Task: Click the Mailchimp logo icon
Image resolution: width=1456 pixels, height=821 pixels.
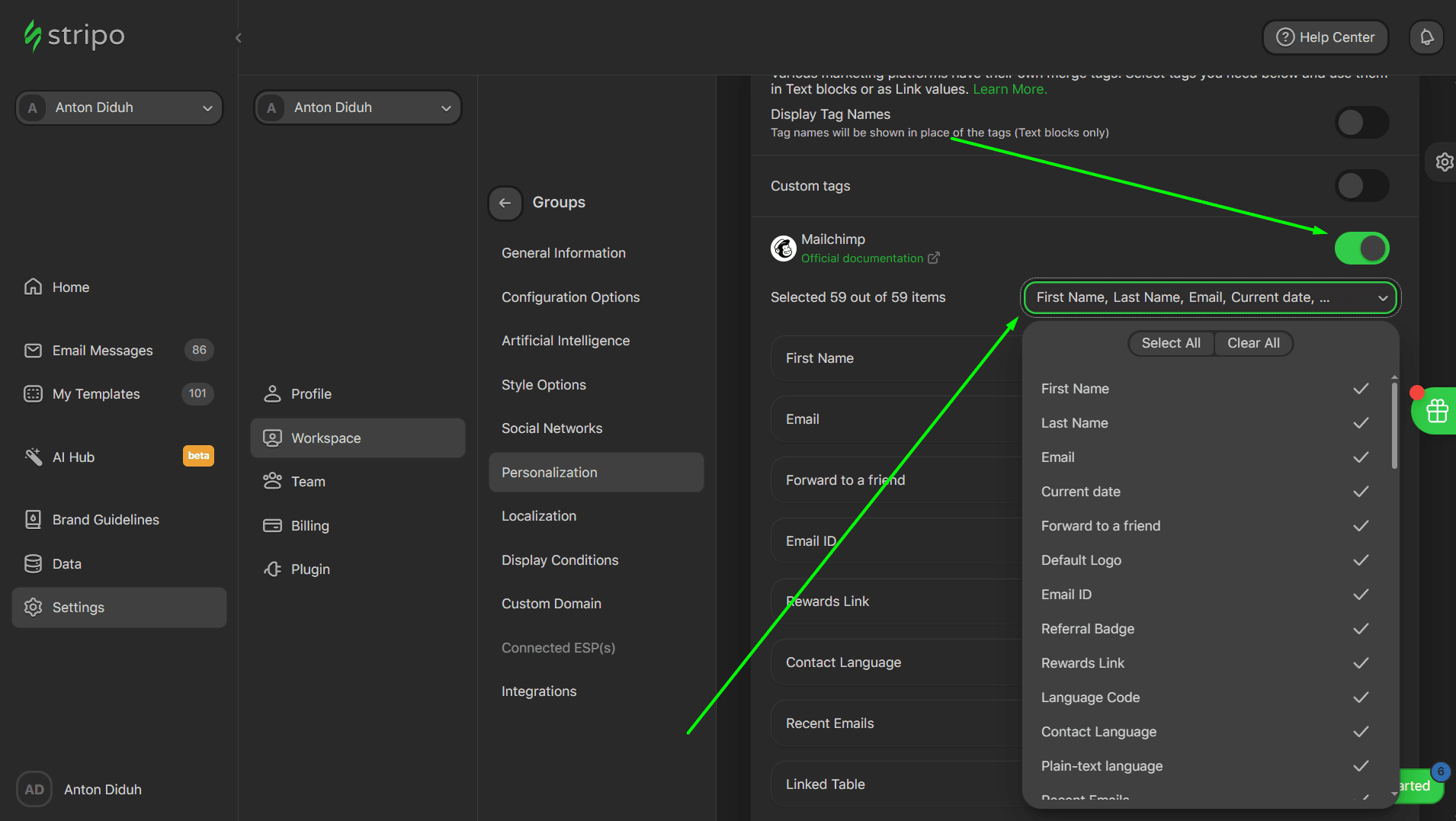Action: point(783,248)
